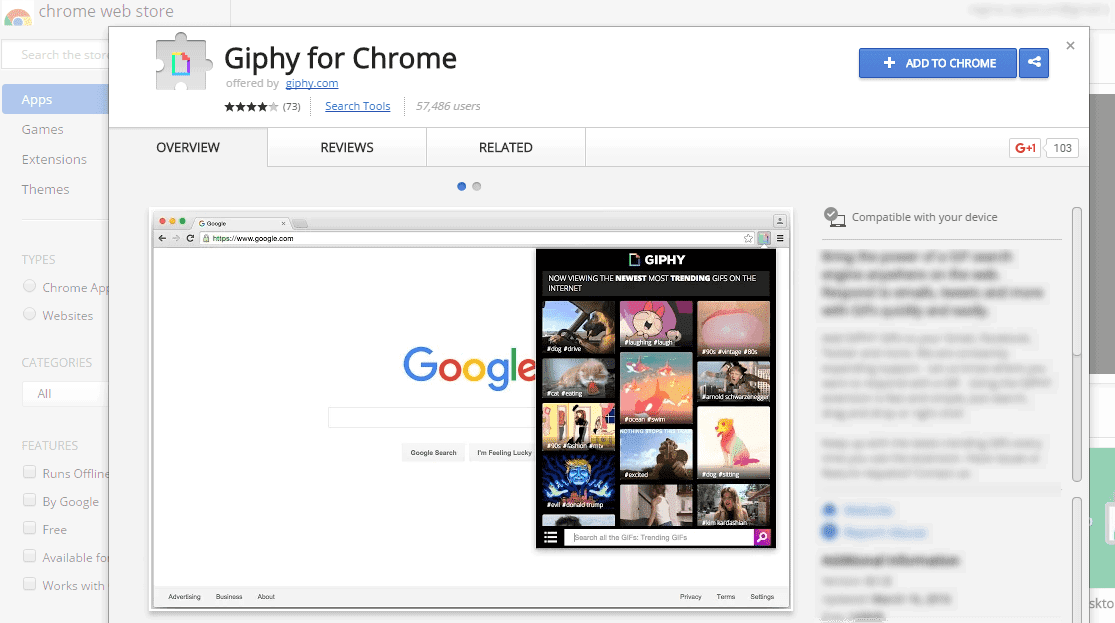The height and width of the screenshot is (623, 1115).
Task: Select the Websites radio button
Action: tap(29, 314)
